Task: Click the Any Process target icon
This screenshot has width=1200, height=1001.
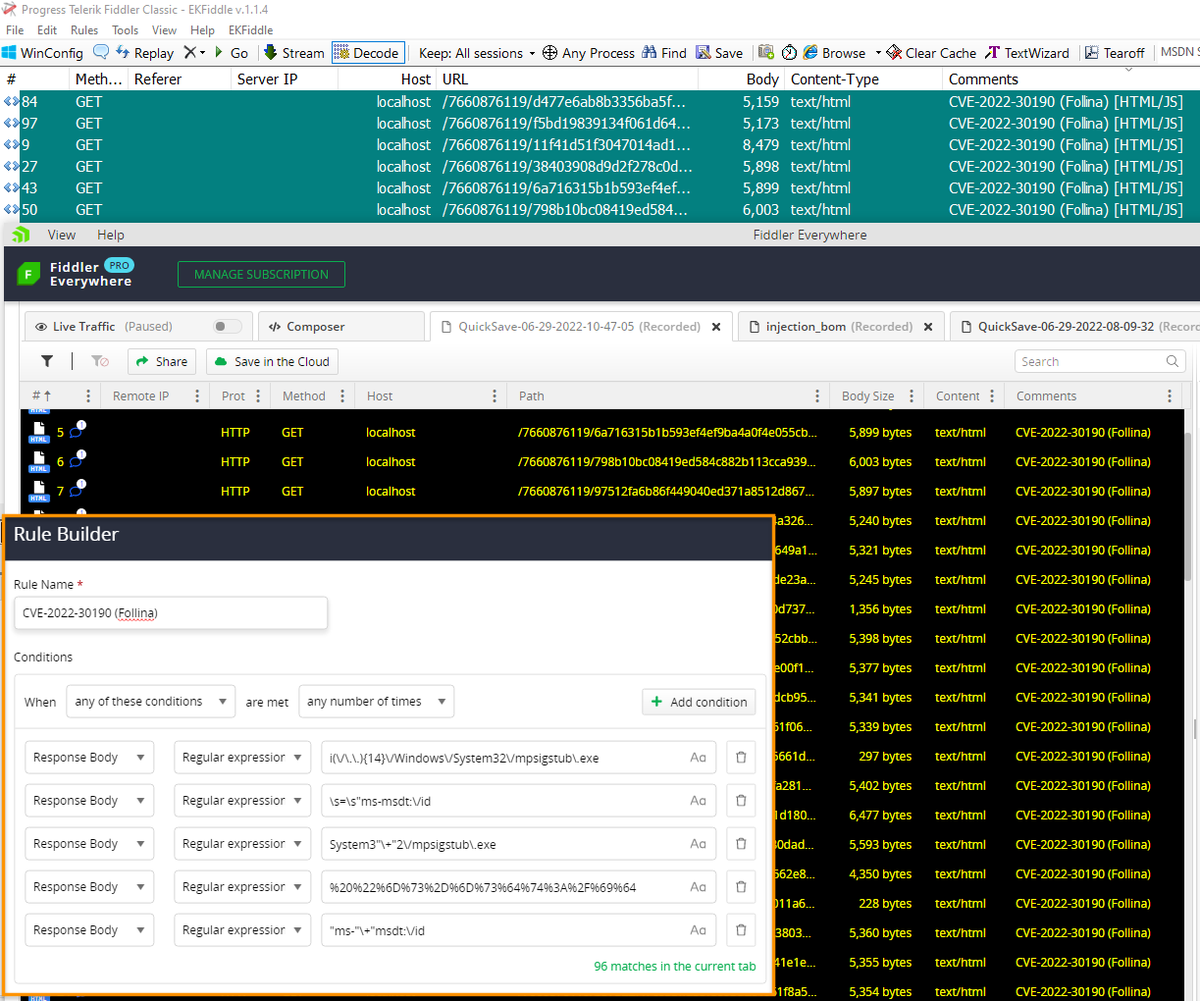Action: click(x=550, y=53)
